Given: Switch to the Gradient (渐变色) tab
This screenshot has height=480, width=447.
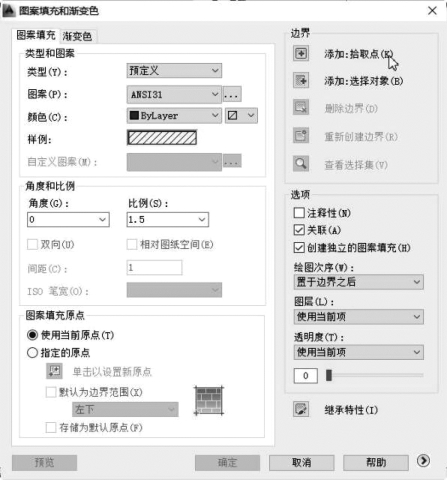Looking at the screenshot, I should point(77,36).
